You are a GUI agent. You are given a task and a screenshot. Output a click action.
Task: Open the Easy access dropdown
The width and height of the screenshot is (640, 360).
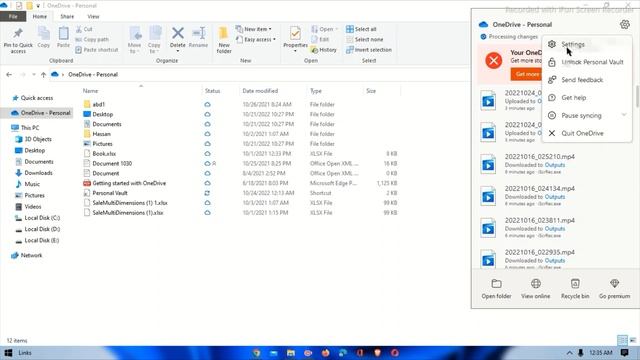click(x=256, y=40)
